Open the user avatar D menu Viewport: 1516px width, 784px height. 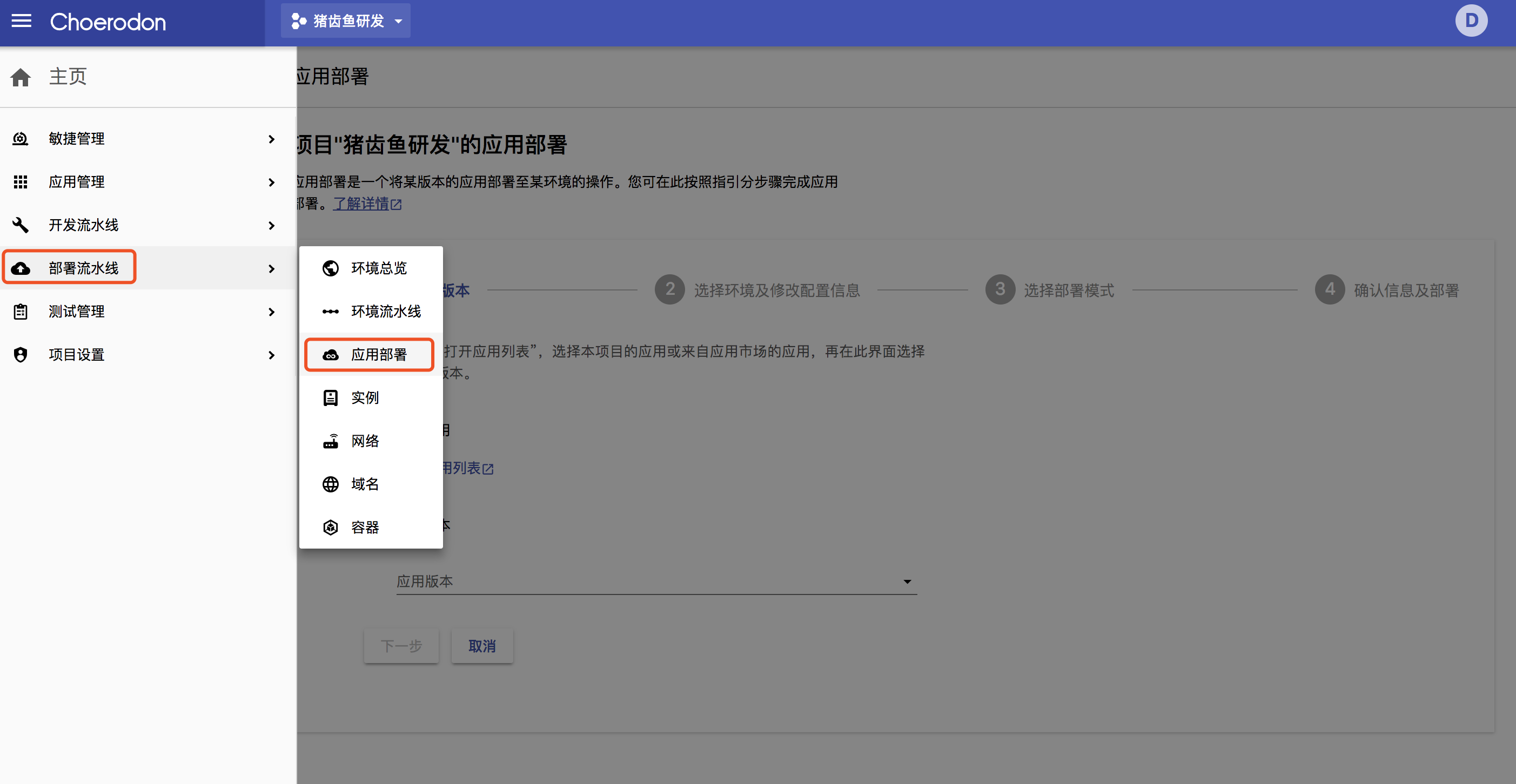tap(1471, 21)
